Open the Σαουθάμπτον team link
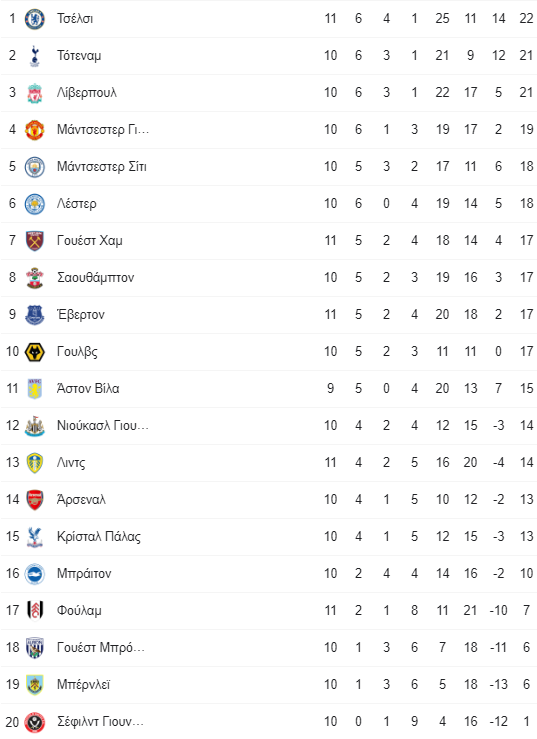The image size is (537, 739). pos(96,278)
